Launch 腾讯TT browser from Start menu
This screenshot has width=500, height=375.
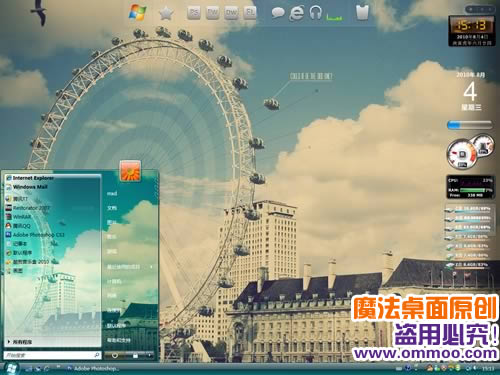(x=17, y=199)
